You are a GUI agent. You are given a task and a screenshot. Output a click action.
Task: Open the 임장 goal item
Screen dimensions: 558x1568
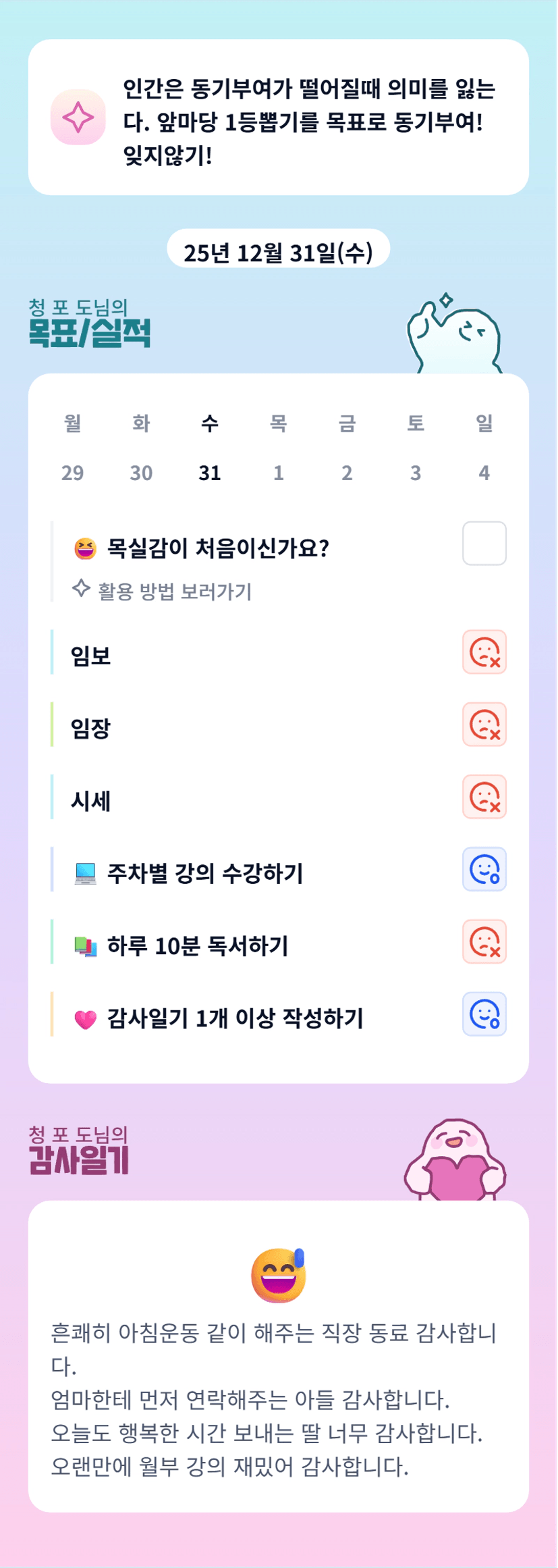91,728
